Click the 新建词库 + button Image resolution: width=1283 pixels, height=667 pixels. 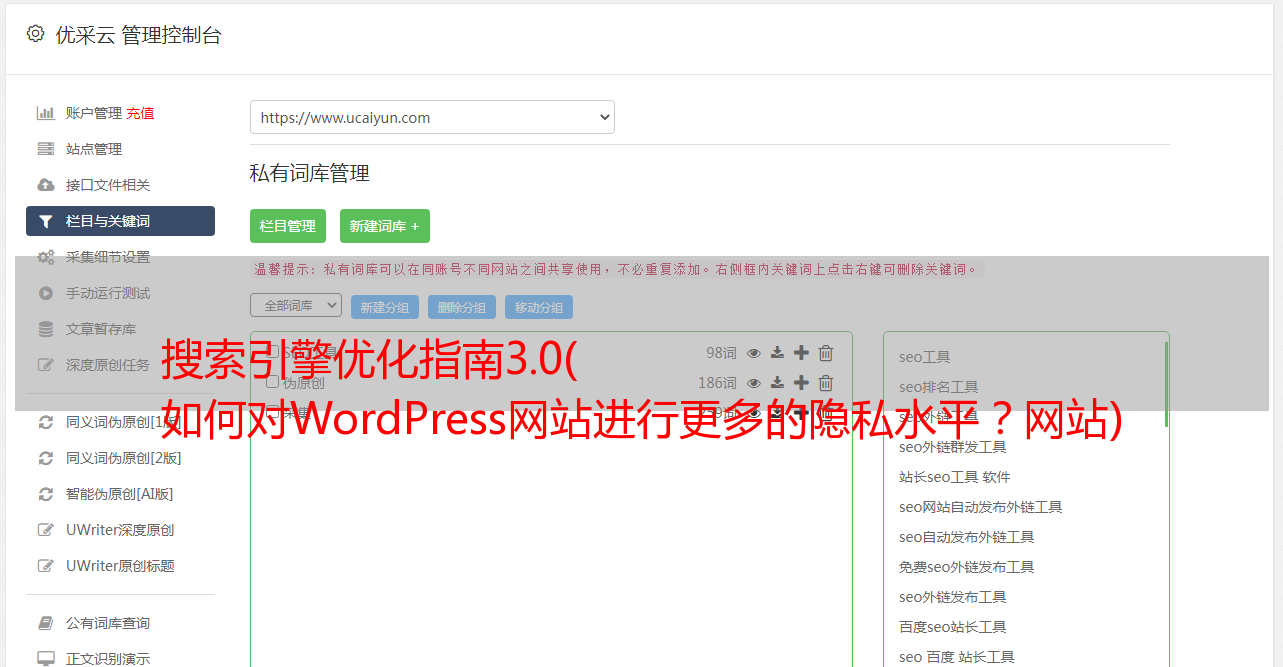coord(385,226)
